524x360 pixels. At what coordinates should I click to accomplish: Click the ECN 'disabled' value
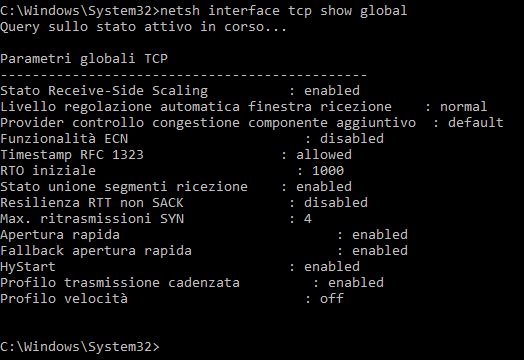coord(352,139)
